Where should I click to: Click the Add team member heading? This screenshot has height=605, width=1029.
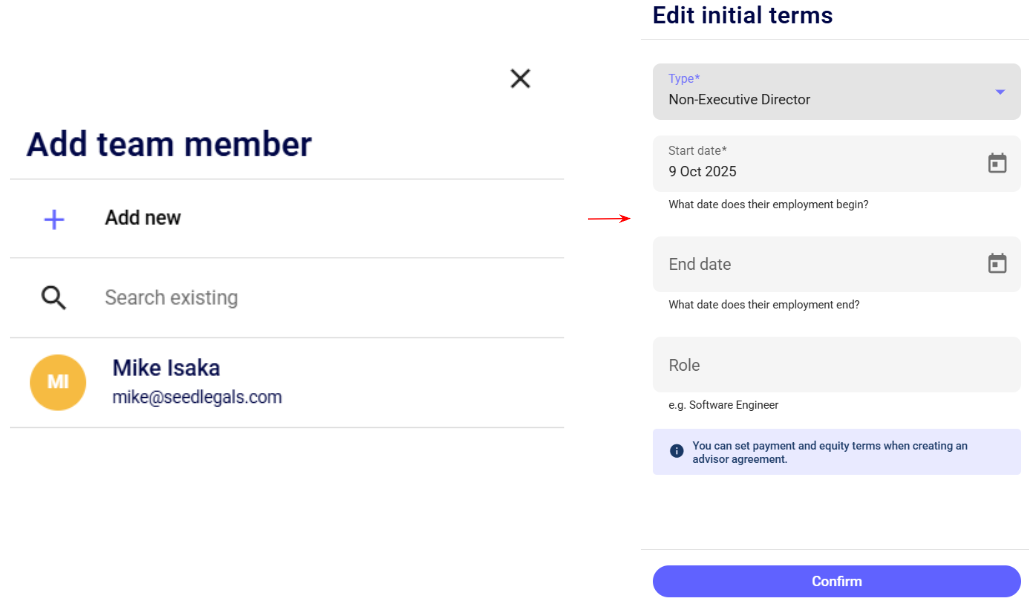(169, 144)
